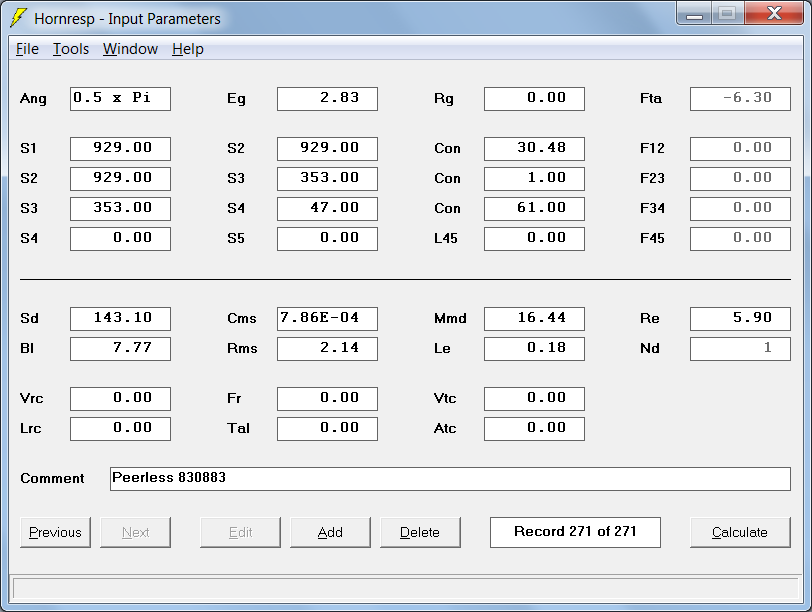Viewport: 812px width, 612px height.
Task: Click the Hornresp lightning bolt title icon
Action: click(19, 18)
